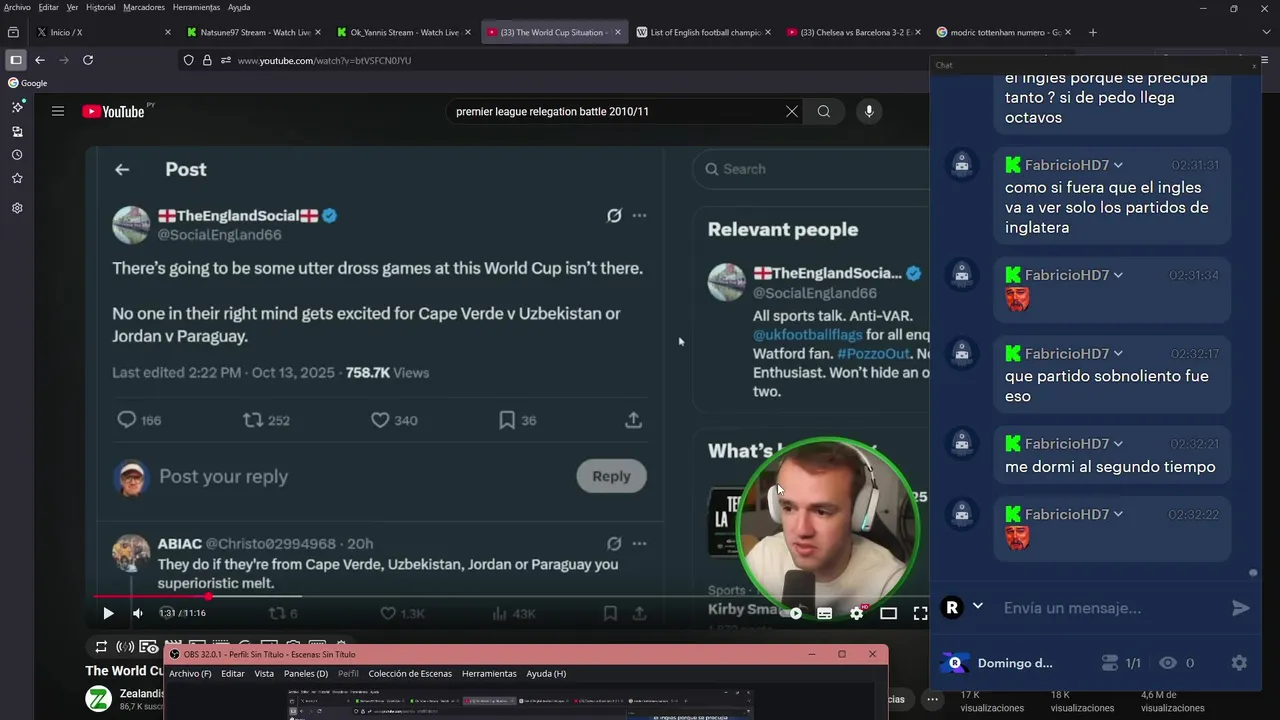Image resolution: width=1280 pixels, height=720 pixels.
Task: Reload the current YouTube page
Action: click(88, 60)
